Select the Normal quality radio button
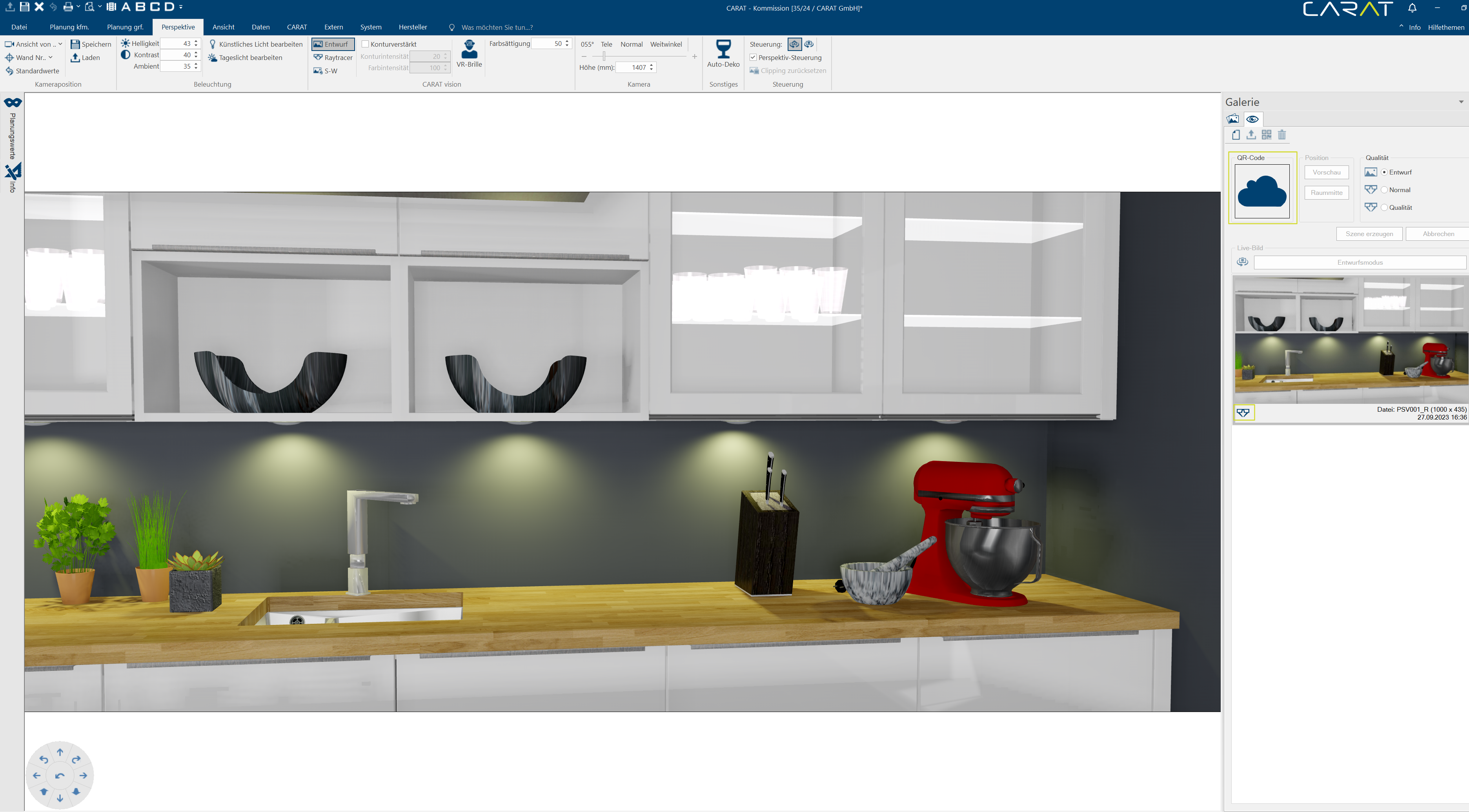This screenshot has width=1469, height=812. point(1384,190)
